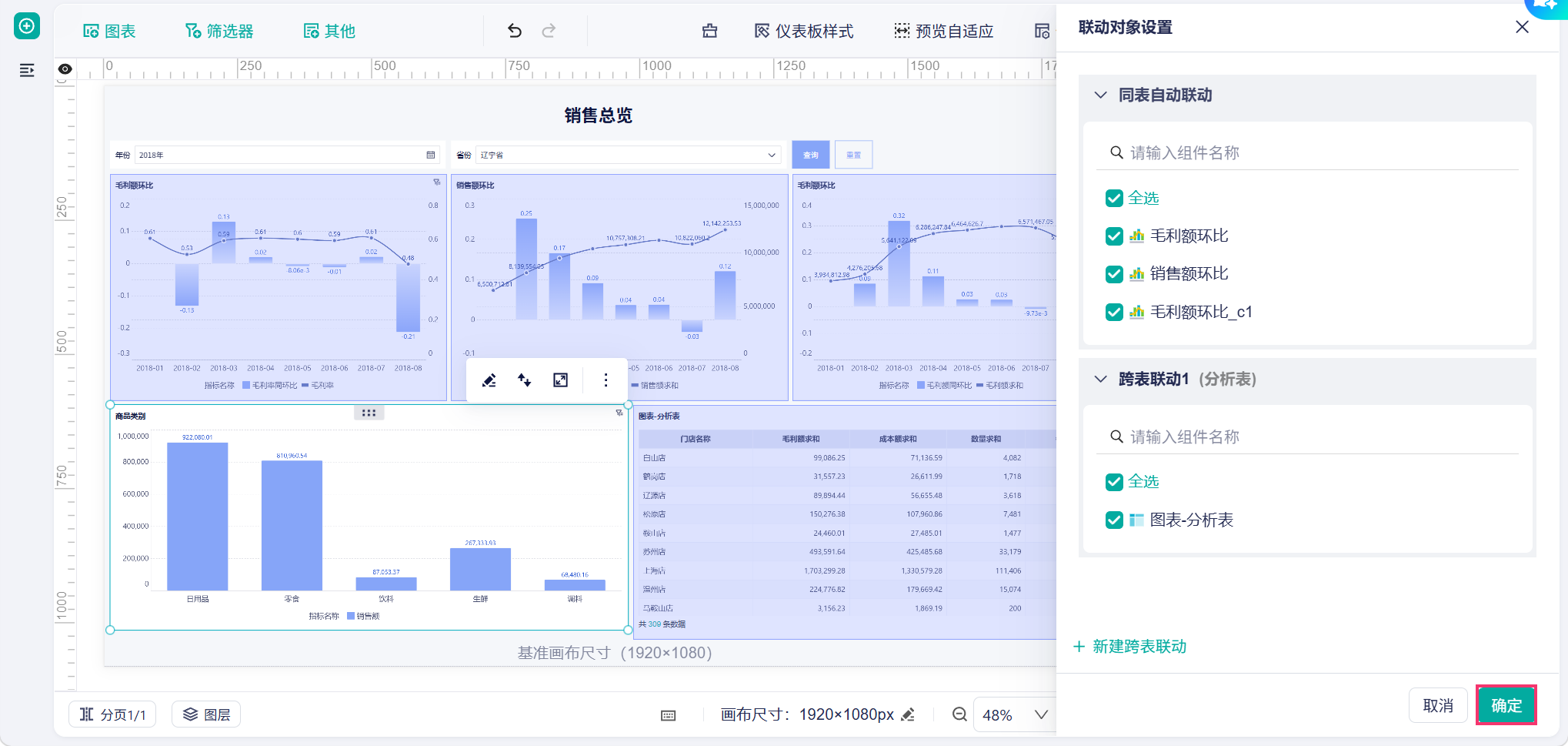
Task: Click 新建跨表联动 link
Action: (x=1130, y=647)
